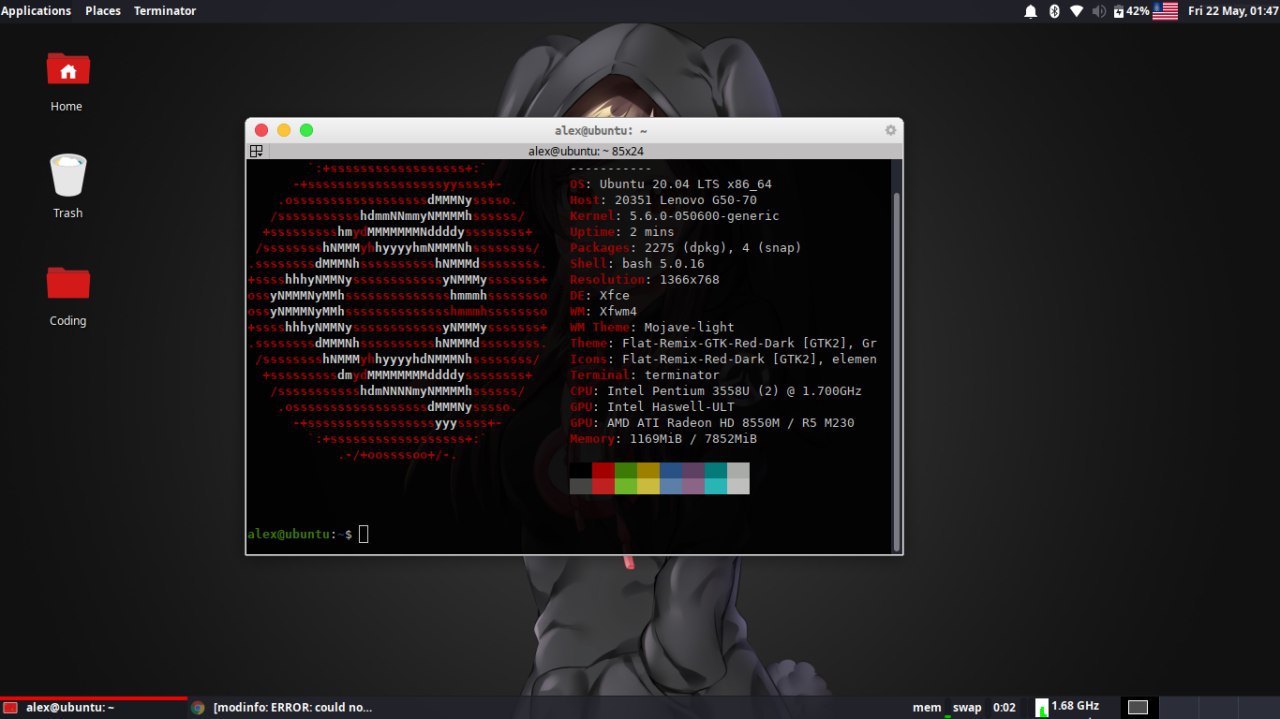Click the mem monitor in the bottom panel
Image resolution: width=1280 pixels, height=719 pixels.
(927, 707)
